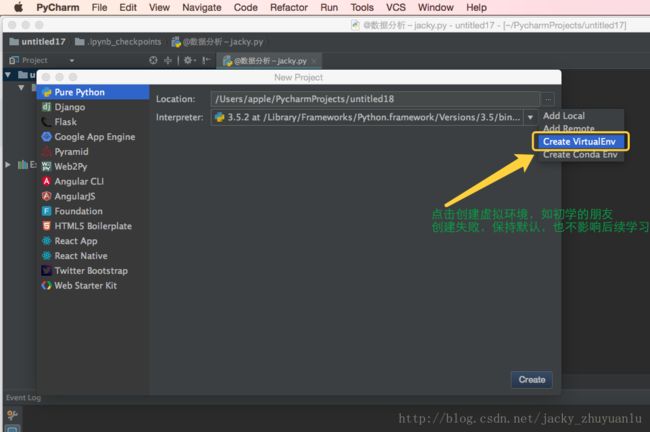Pick the React App icon
The width and height of the screenshot is (650, 432).
[x=46, y=241]
